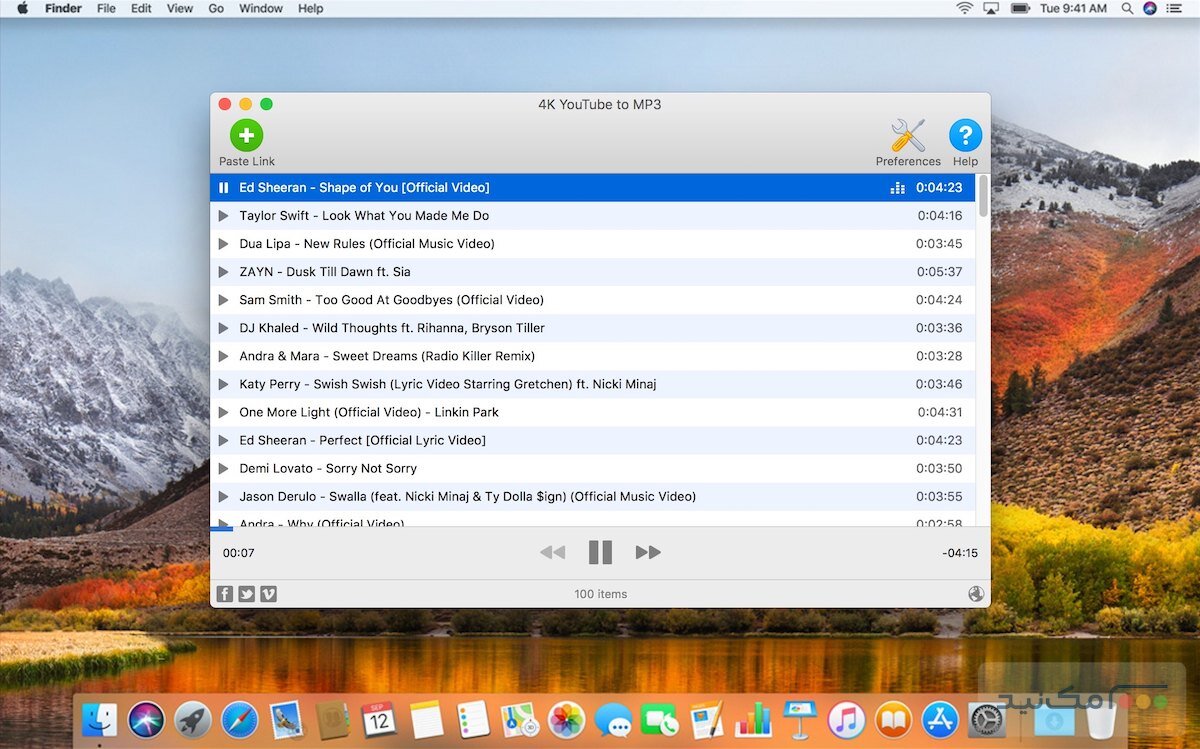Click the Vimeo icon in the bottom bar
The width and height of the screenshot is (1200, 749).
click(x=268, y=593)
